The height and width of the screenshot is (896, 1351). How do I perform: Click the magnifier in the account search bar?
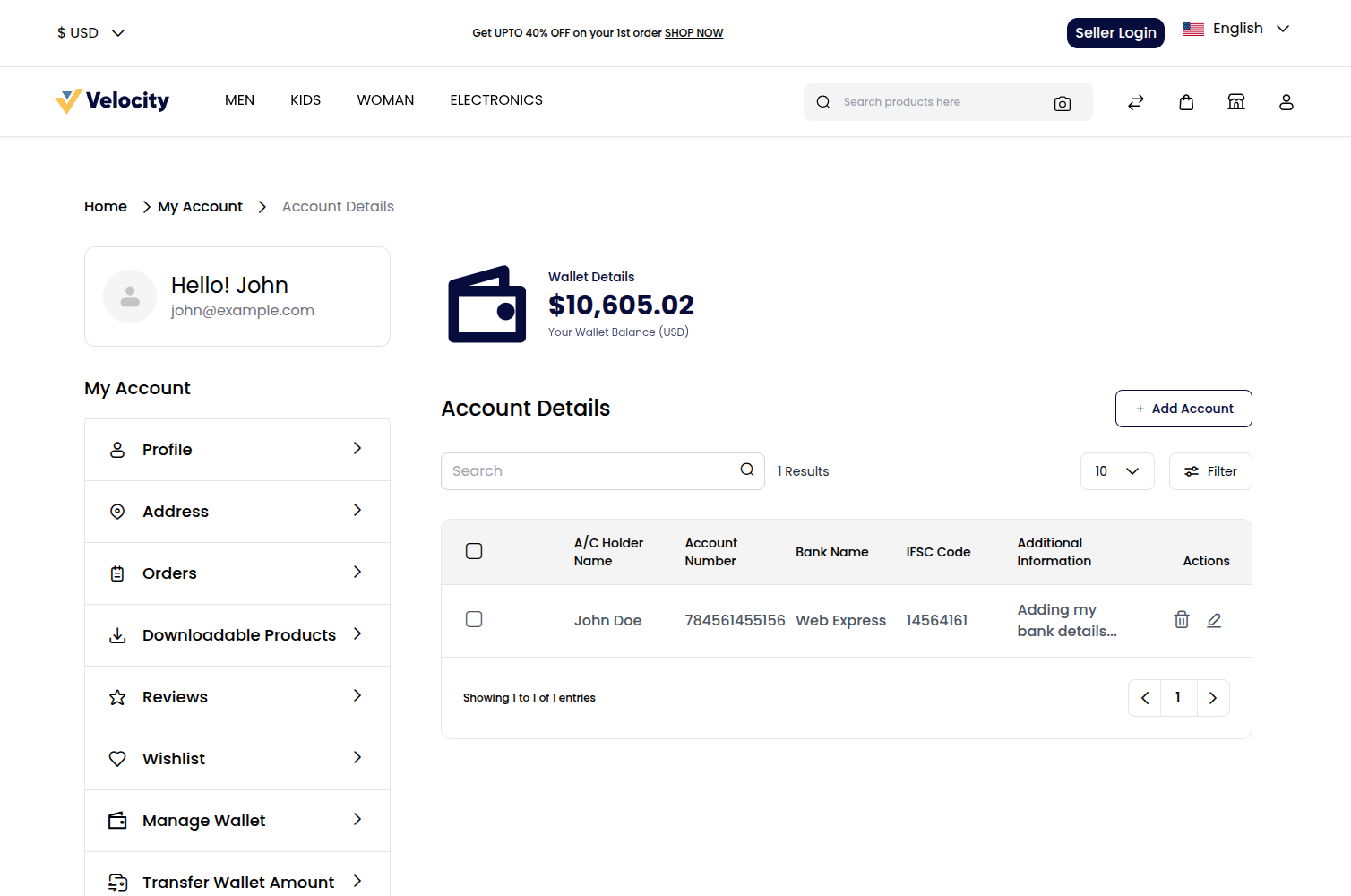(x=746, y=470)
